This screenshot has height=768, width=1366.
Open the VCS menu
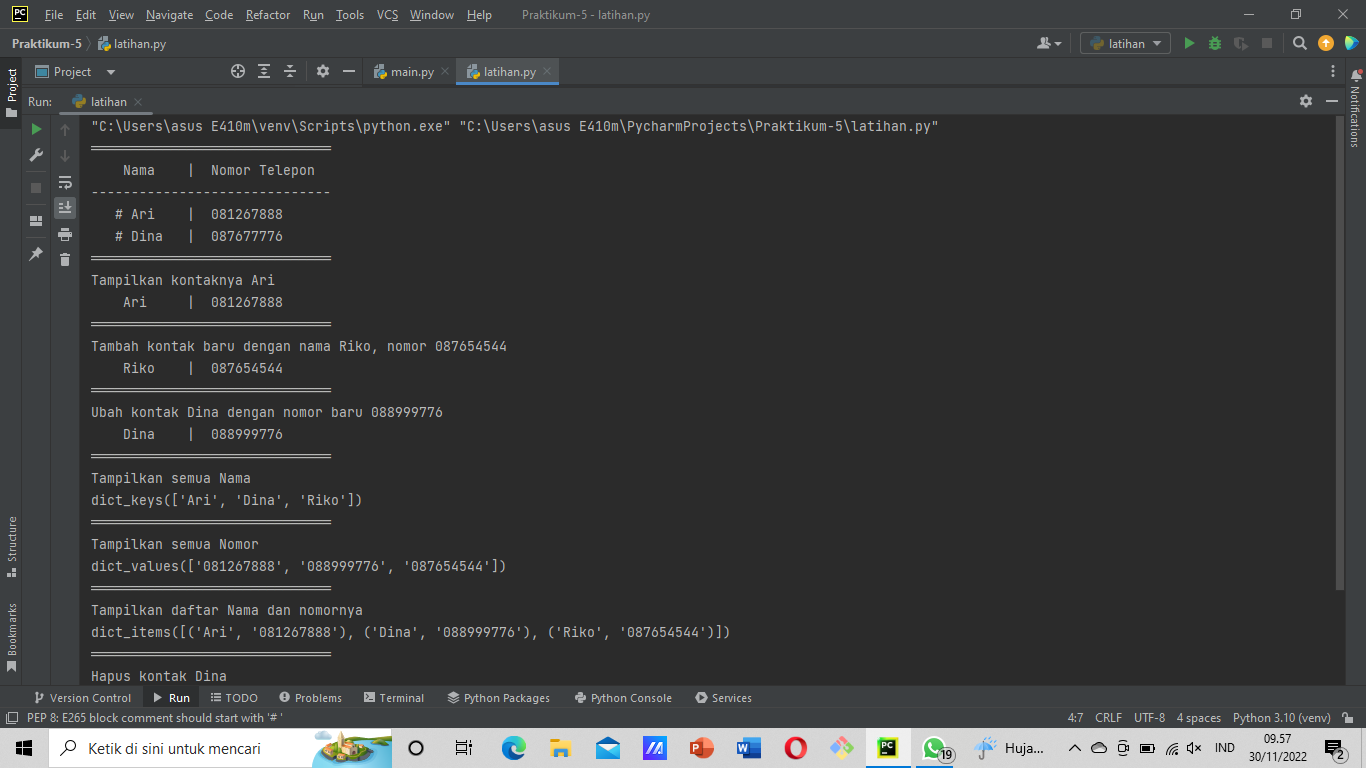[387, 15]
